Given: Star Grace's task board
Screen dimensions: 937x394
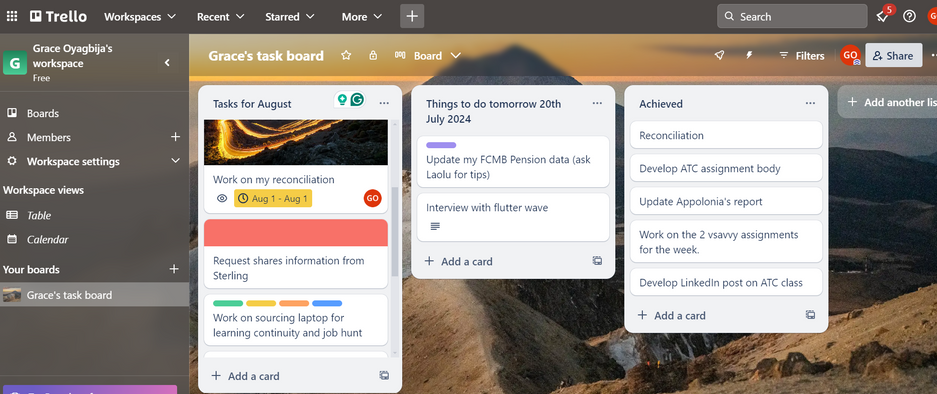Looking at the screenshot, I should pos(346,56).
